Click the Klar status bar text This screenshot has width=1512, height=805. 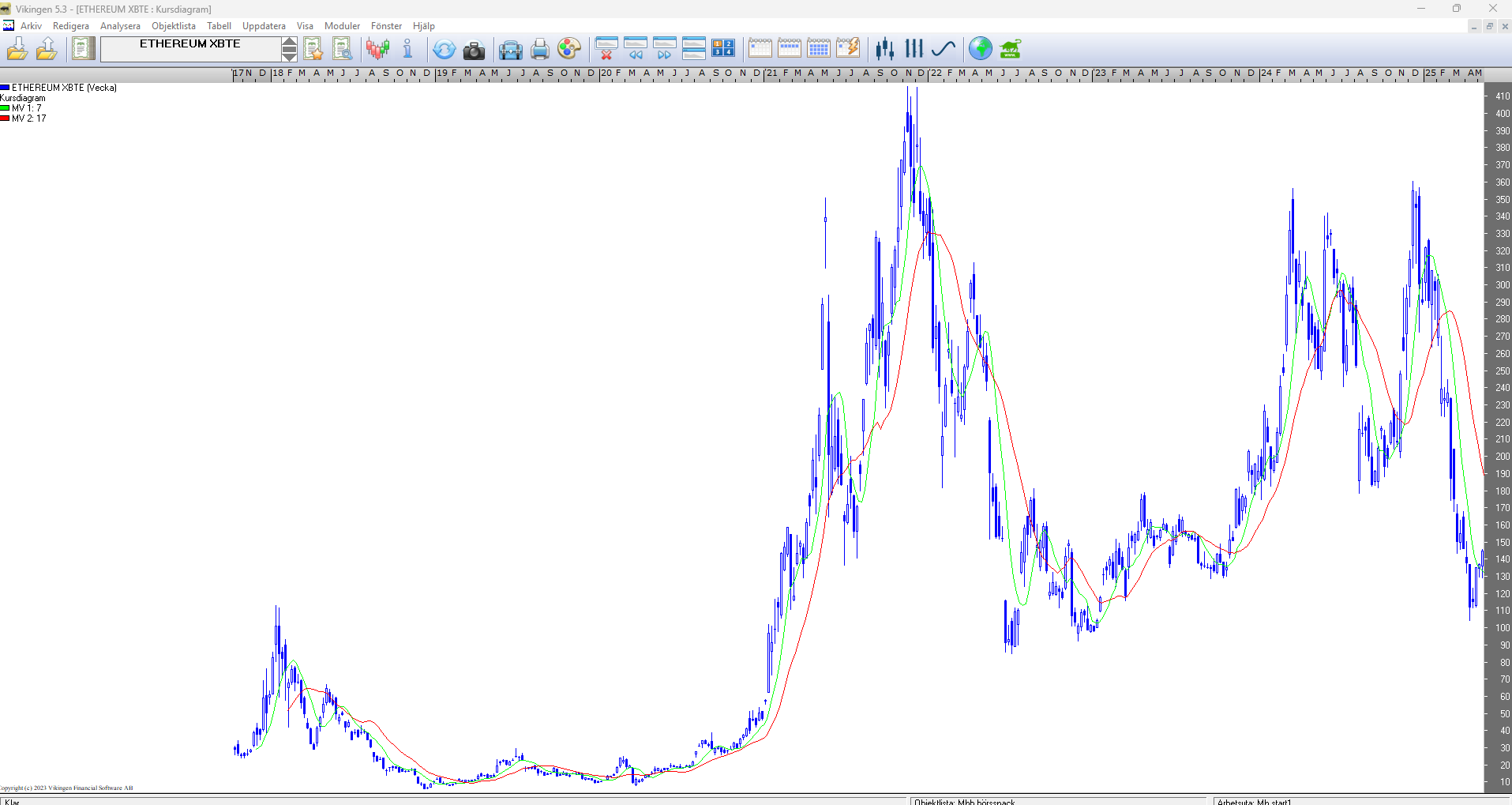(x=12, y=802)
